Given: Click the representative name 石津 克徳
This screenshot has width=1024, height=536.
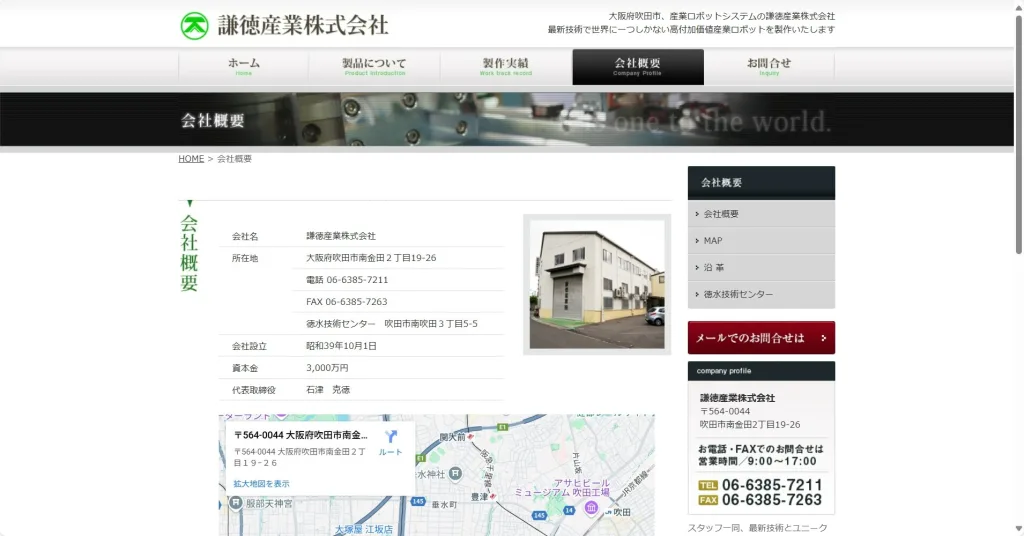Looking at the screenshot, I should coord(328,390).
